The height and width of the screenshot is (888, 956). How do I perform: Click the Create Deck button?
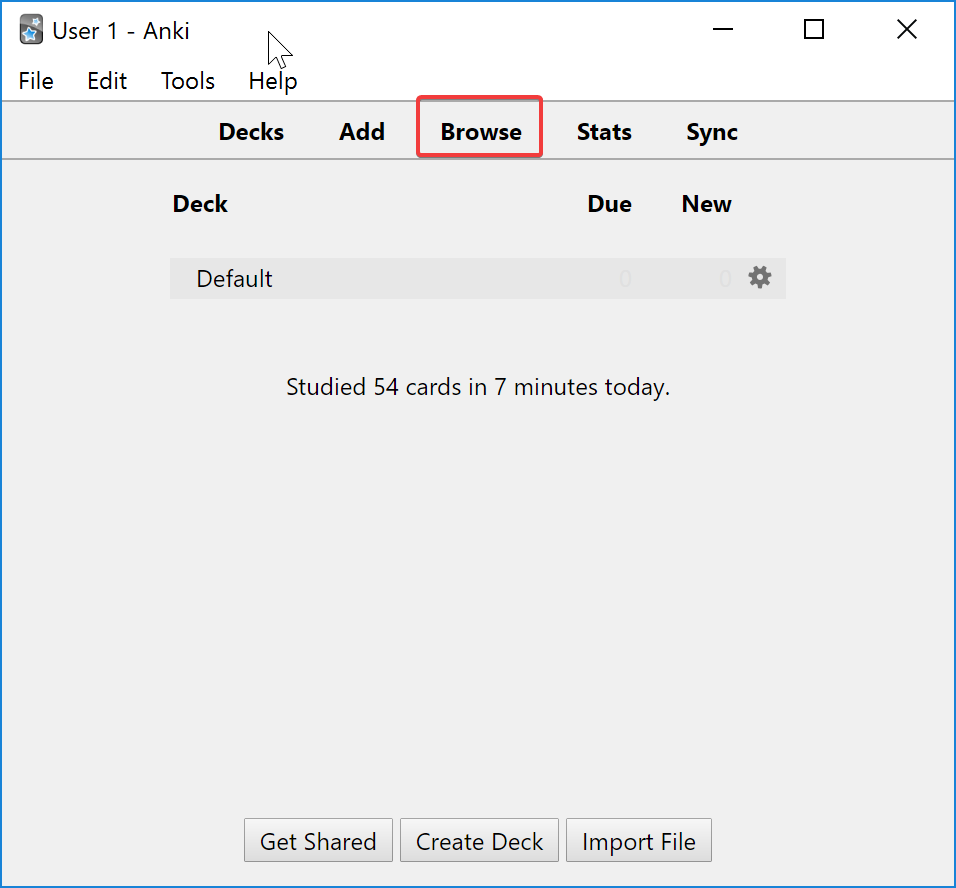(479, 840)
